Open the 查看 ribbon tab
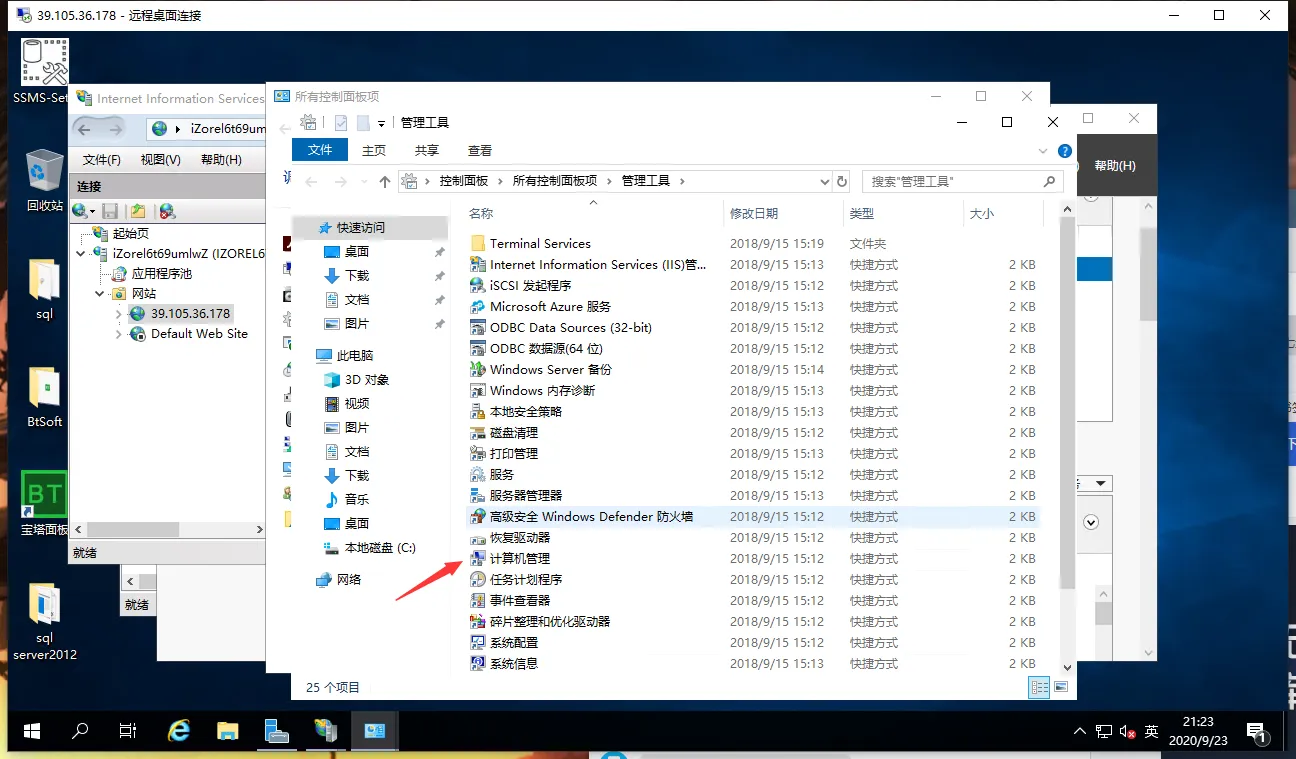The image size is (1296, 759). point(480,150)
